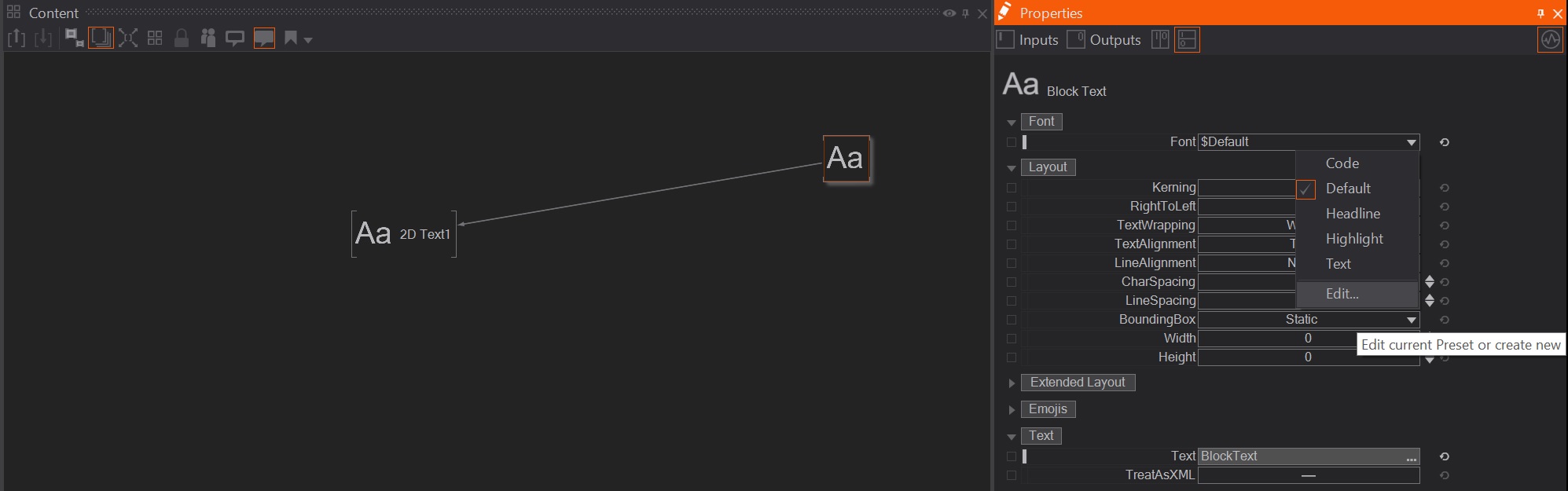The image size is (1568, 491).
Task: Open the BoundingBox Static dropdown
Action: click(1411, 320)
